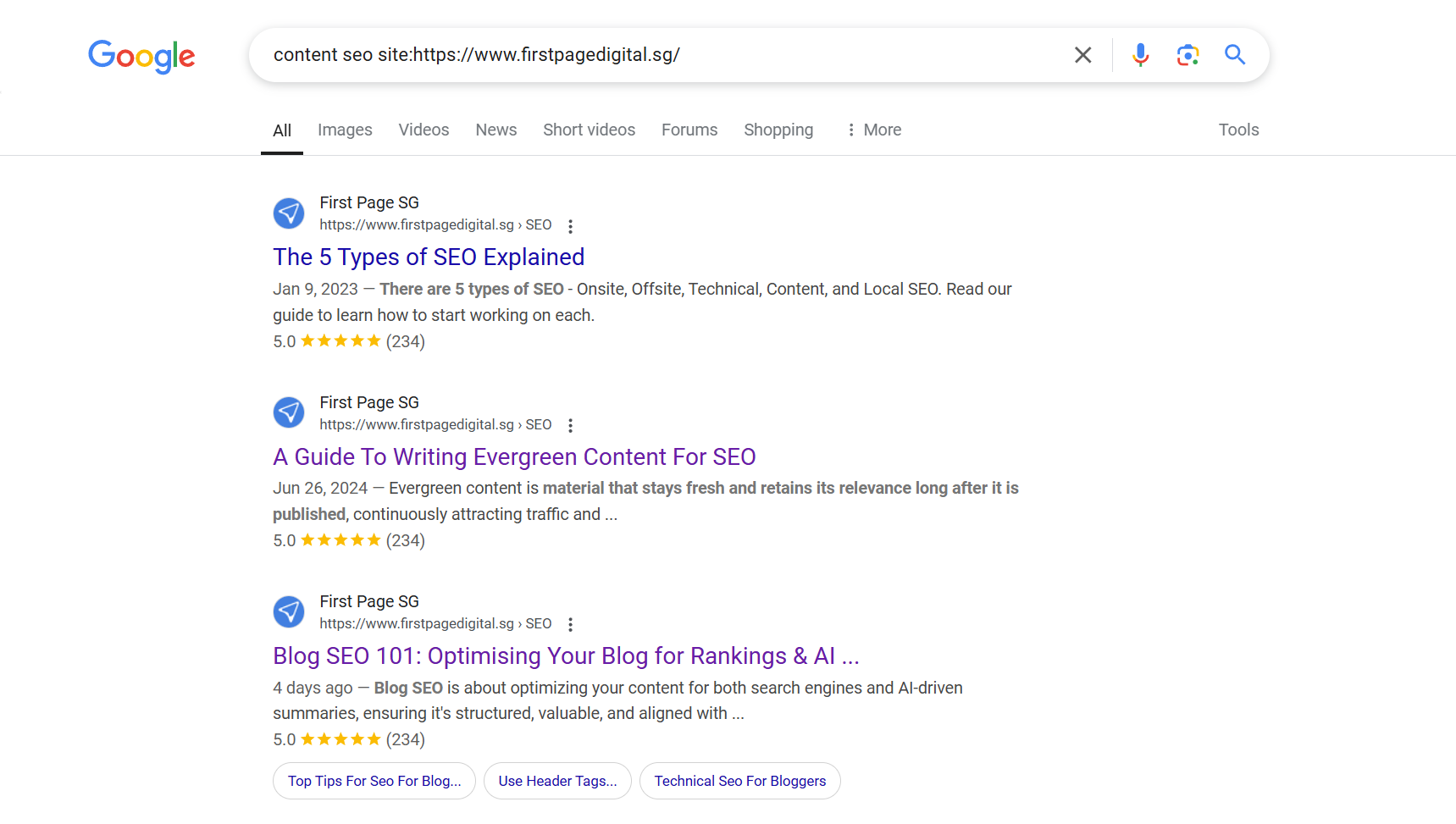This screenshot has width=1456, height=824.
Task: Click star rating under Blog SEO 101 result
Action: [340, 738]
